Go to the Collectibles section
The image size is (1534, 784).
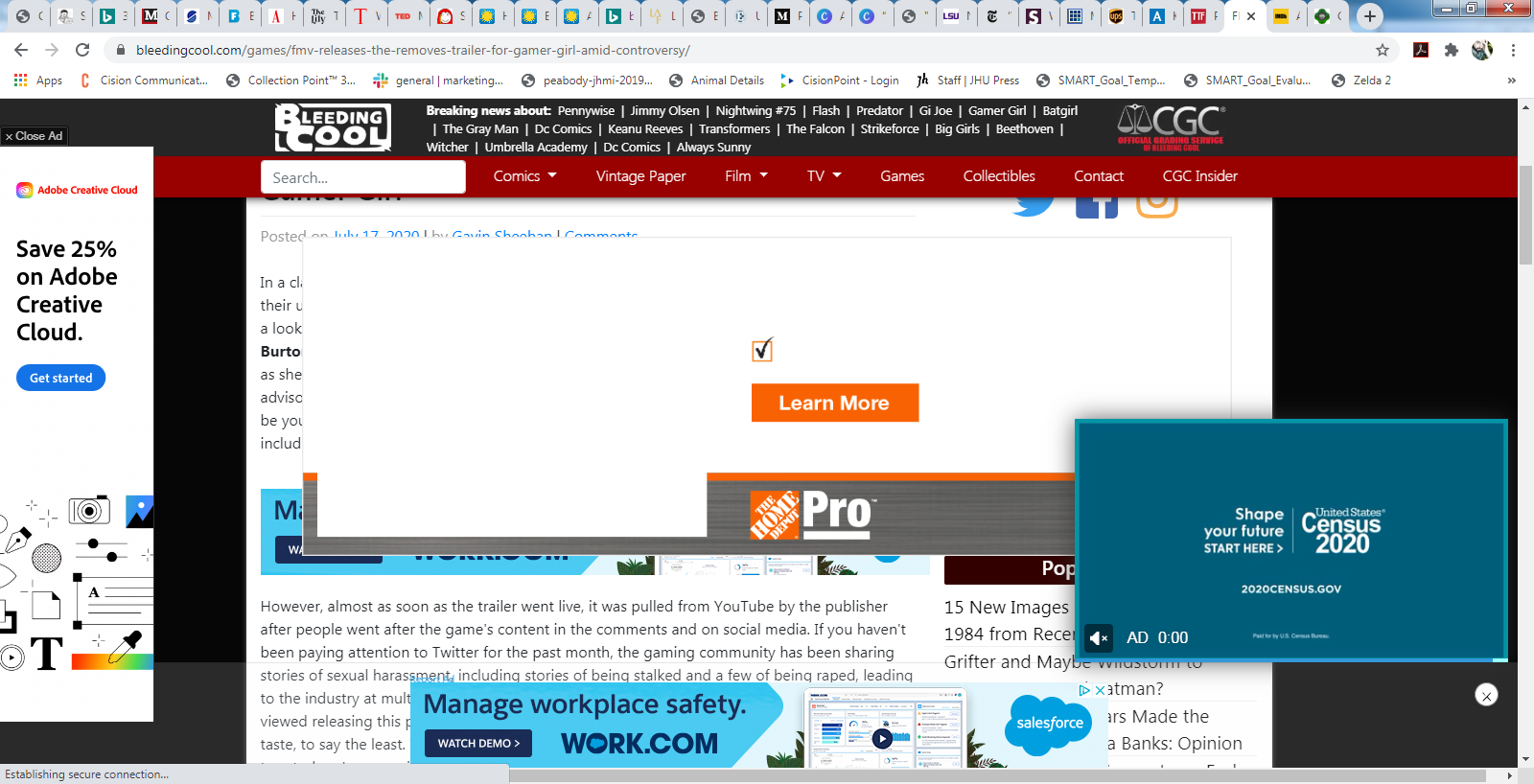pos(999,176)
